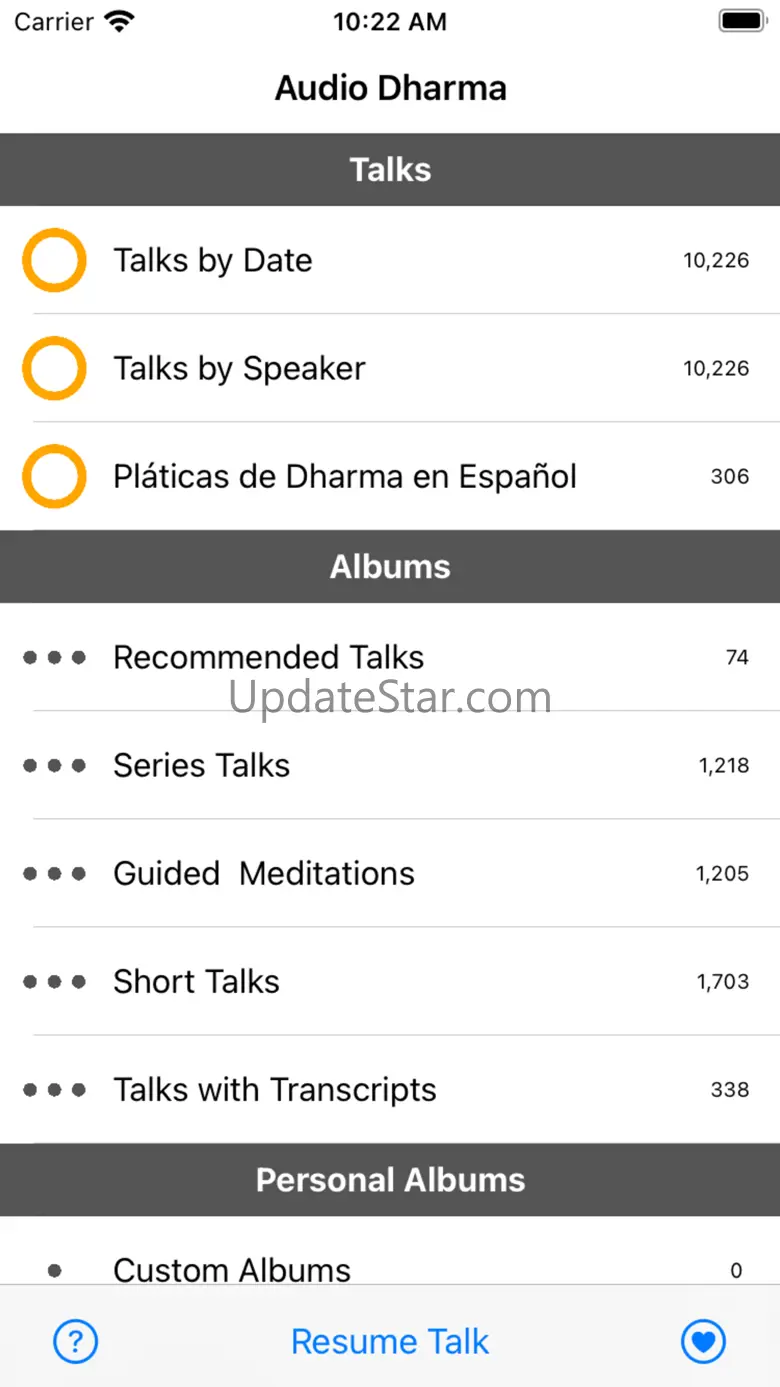Open the Talks by Date list
Viewport: 780px width, 1387px height.
[213, 260]
